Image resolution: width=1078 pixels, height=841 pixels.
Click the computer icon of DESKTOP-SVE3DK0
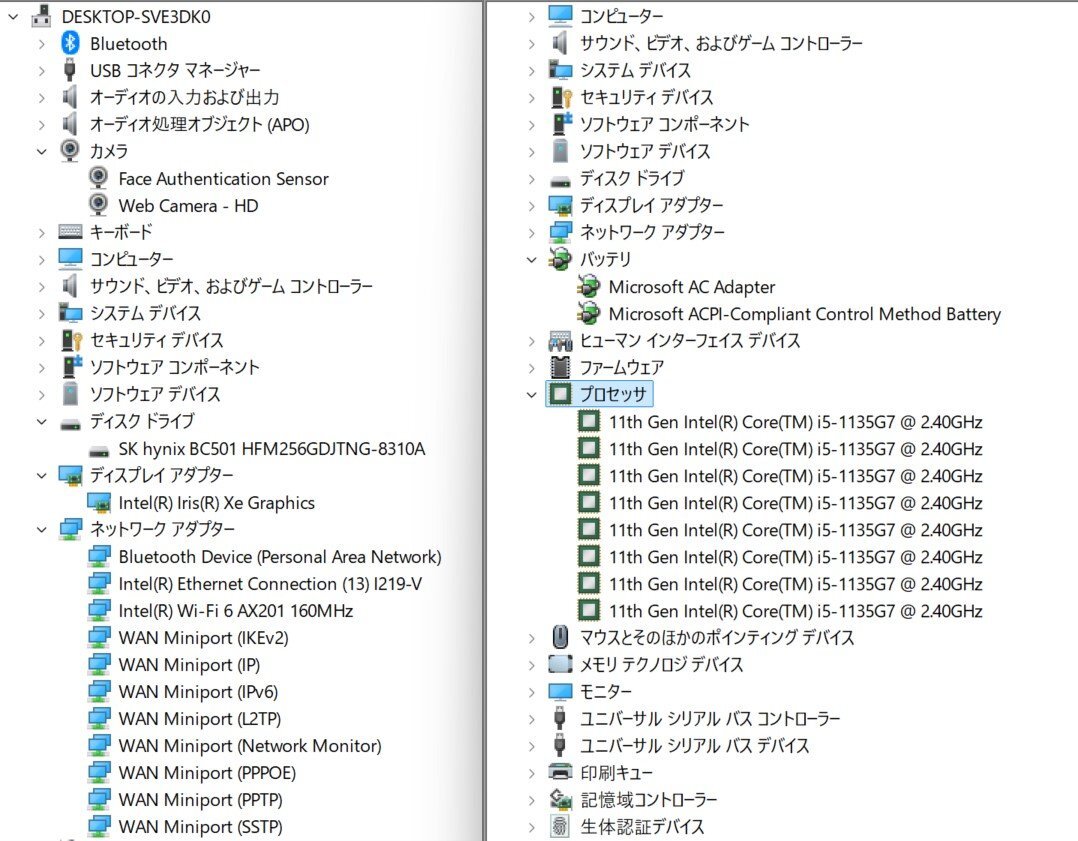point(41,17)
